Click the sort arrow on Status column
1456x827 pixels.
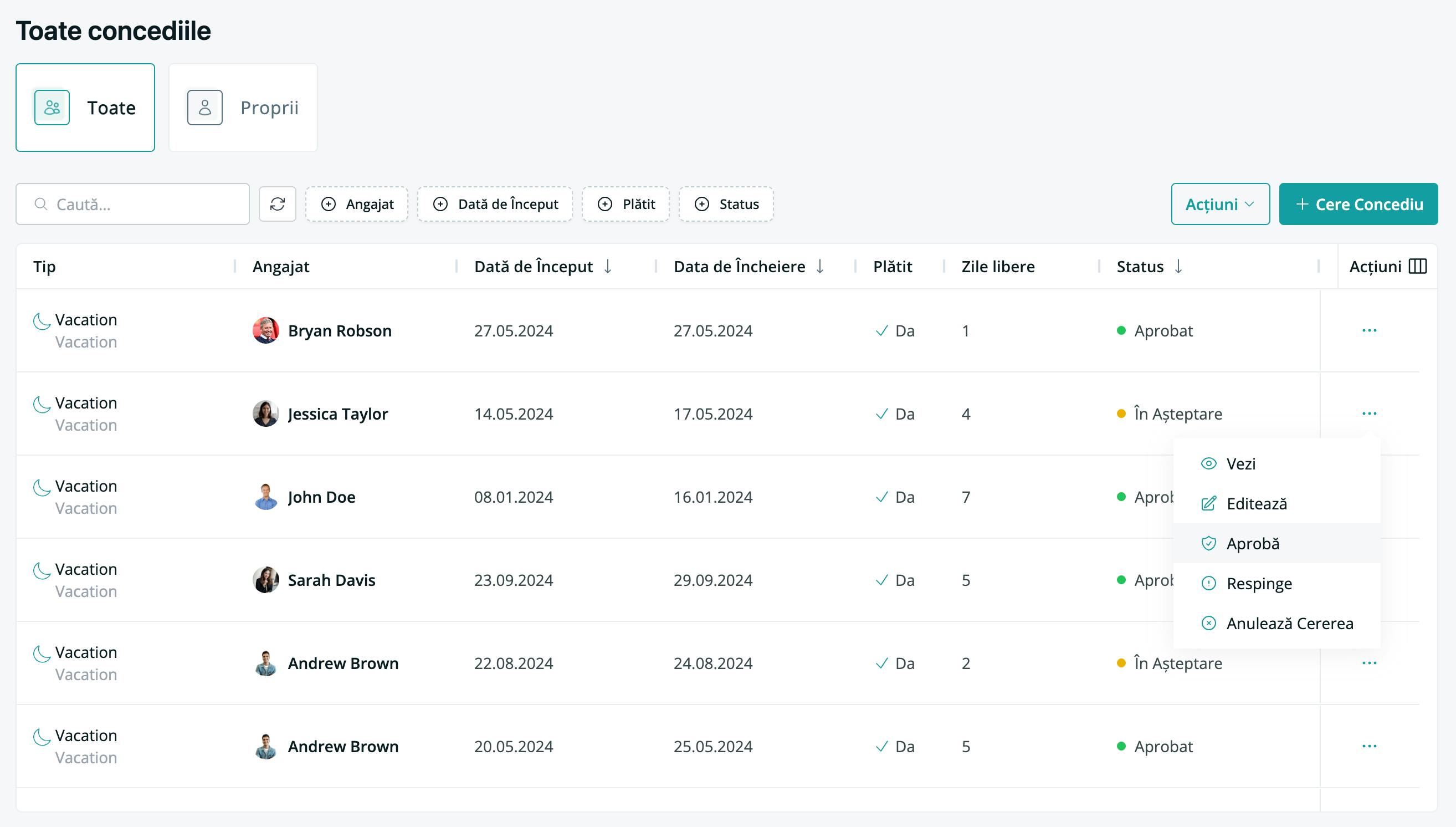click(1178, 267)
